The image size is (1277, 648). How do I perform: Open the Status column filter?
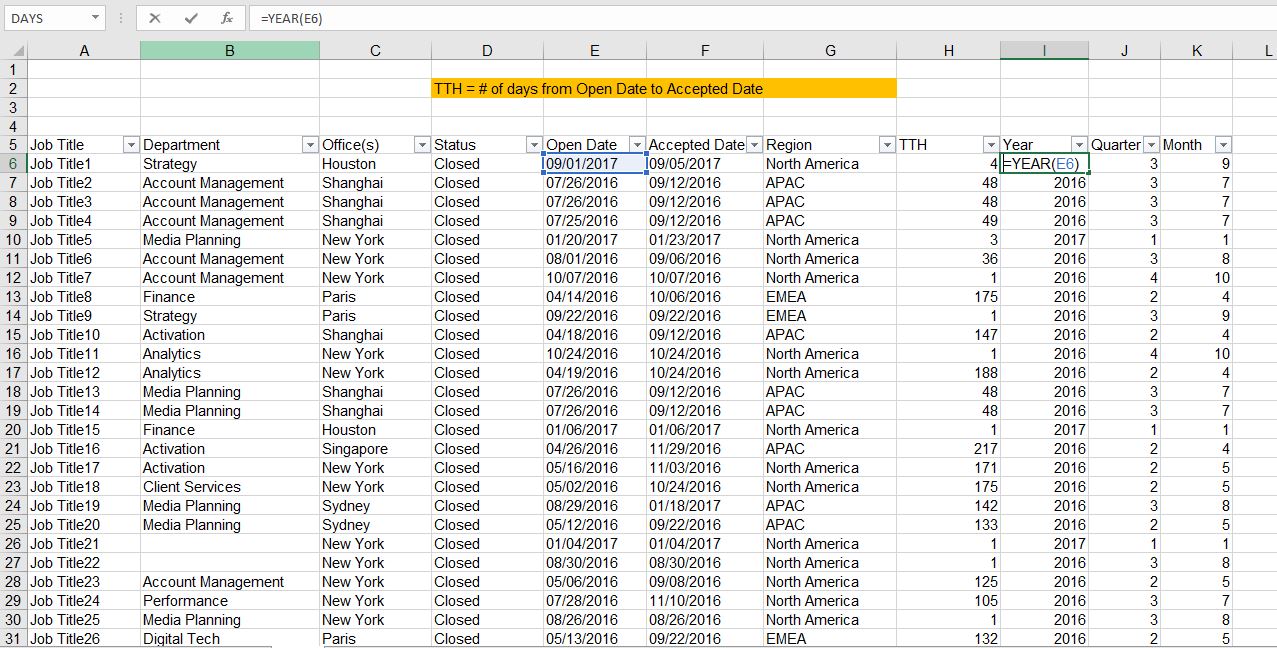(533, 145)
